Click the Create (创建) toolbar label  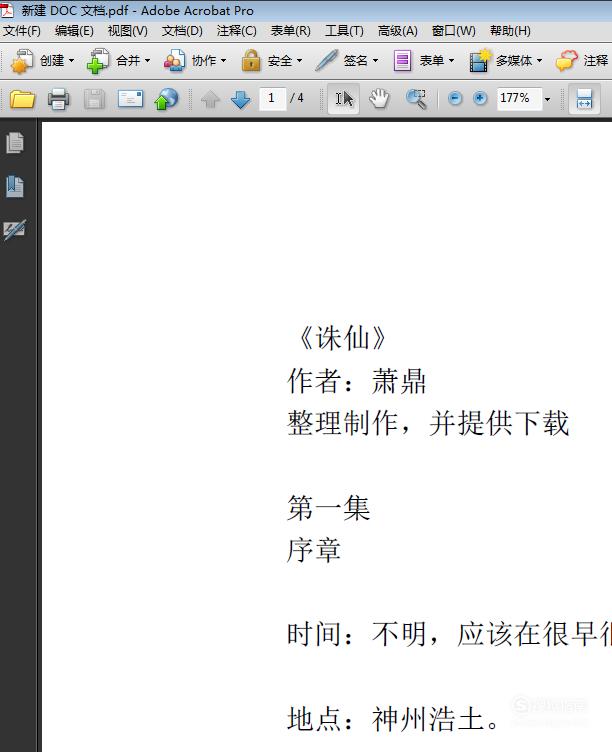click(52, 61)
